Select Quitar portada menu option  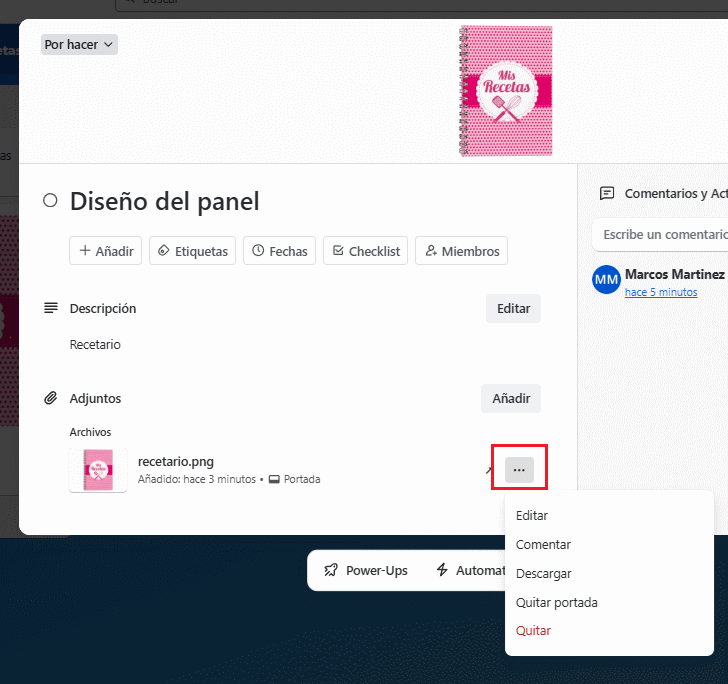click(x=556, y=603)
